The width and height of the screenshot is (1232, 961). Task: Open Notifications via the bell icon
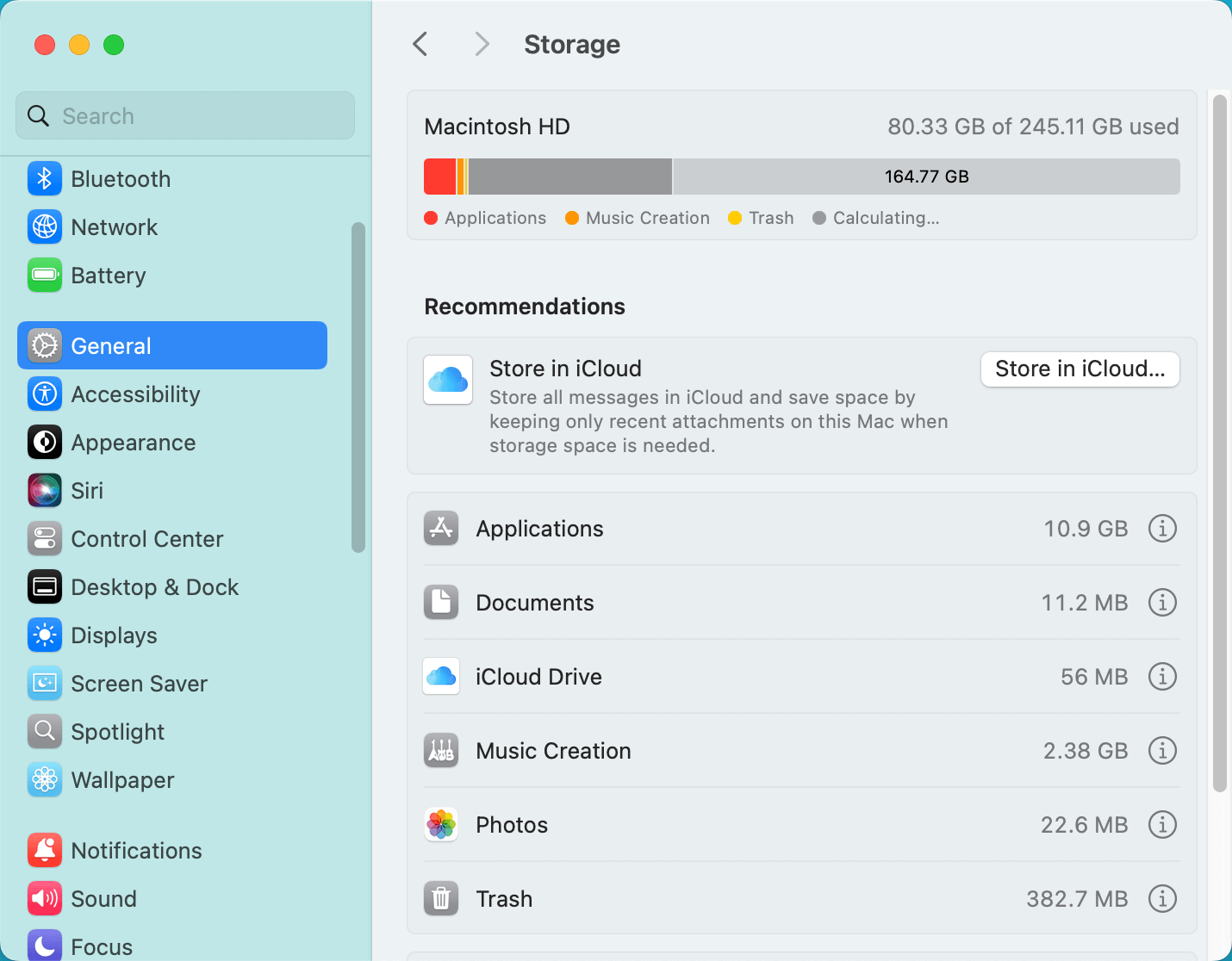point(44,850)
